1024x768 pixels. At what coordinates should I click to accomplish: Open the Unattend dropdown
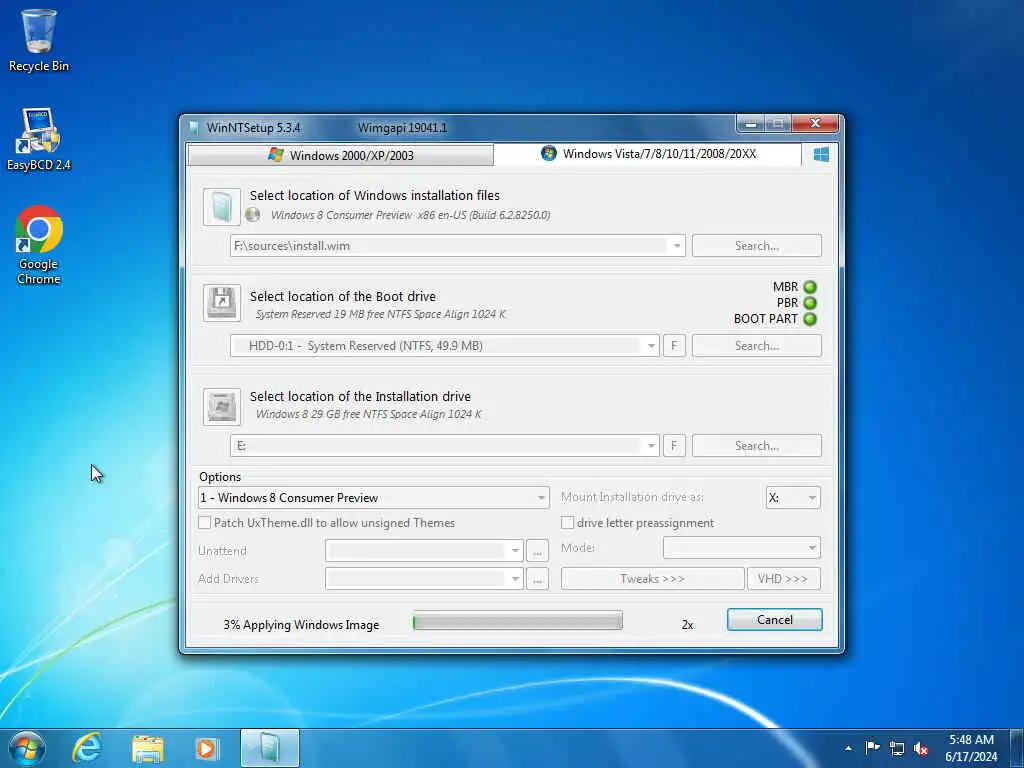[x=515, y=551]
